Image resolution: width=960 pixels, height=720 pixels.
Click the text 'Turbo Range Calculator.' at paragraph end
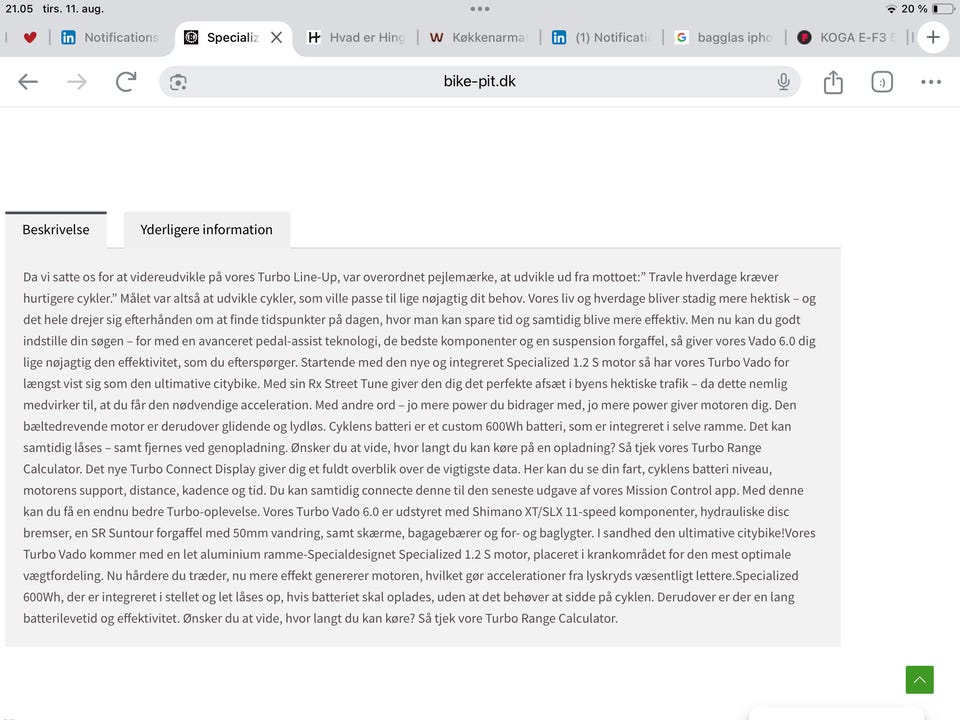coord(552,618)
